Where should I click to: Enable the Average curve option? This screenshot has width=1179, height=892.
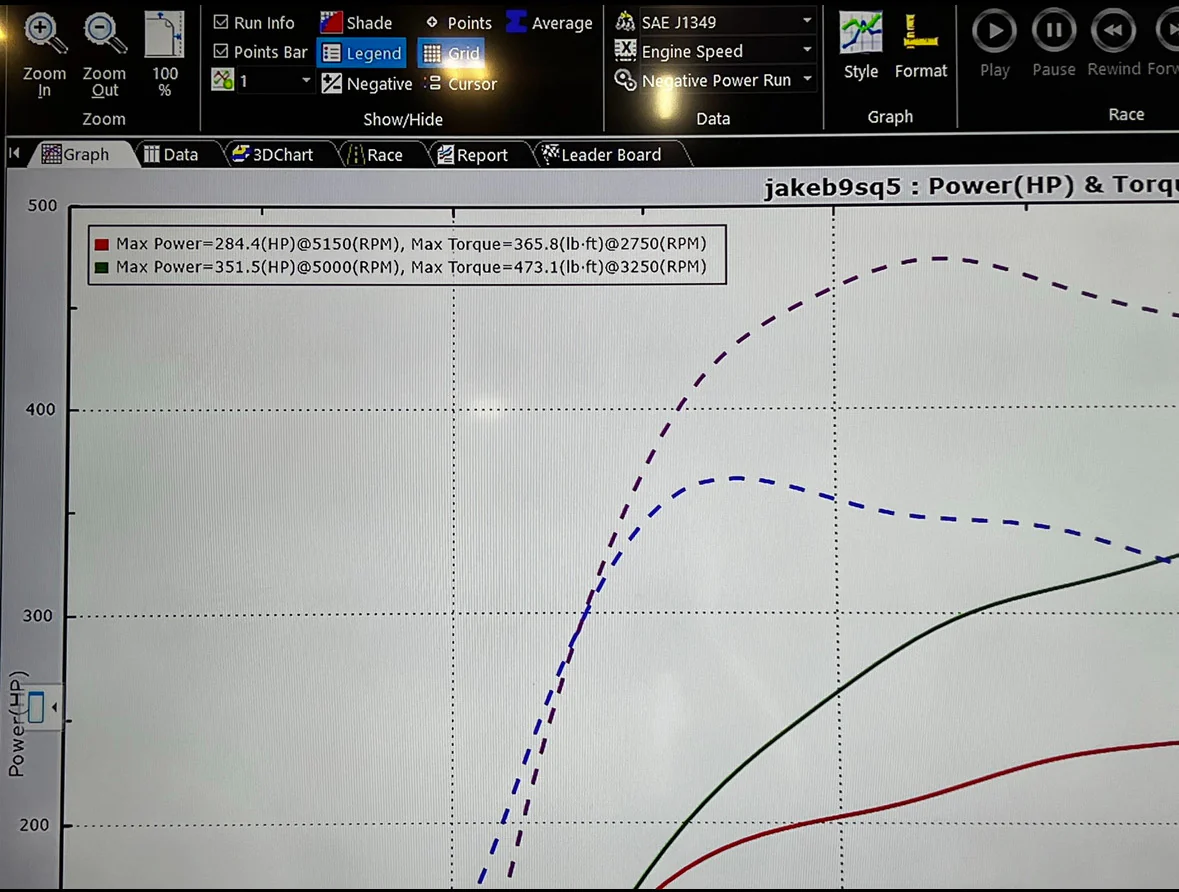tap(517, 22)
